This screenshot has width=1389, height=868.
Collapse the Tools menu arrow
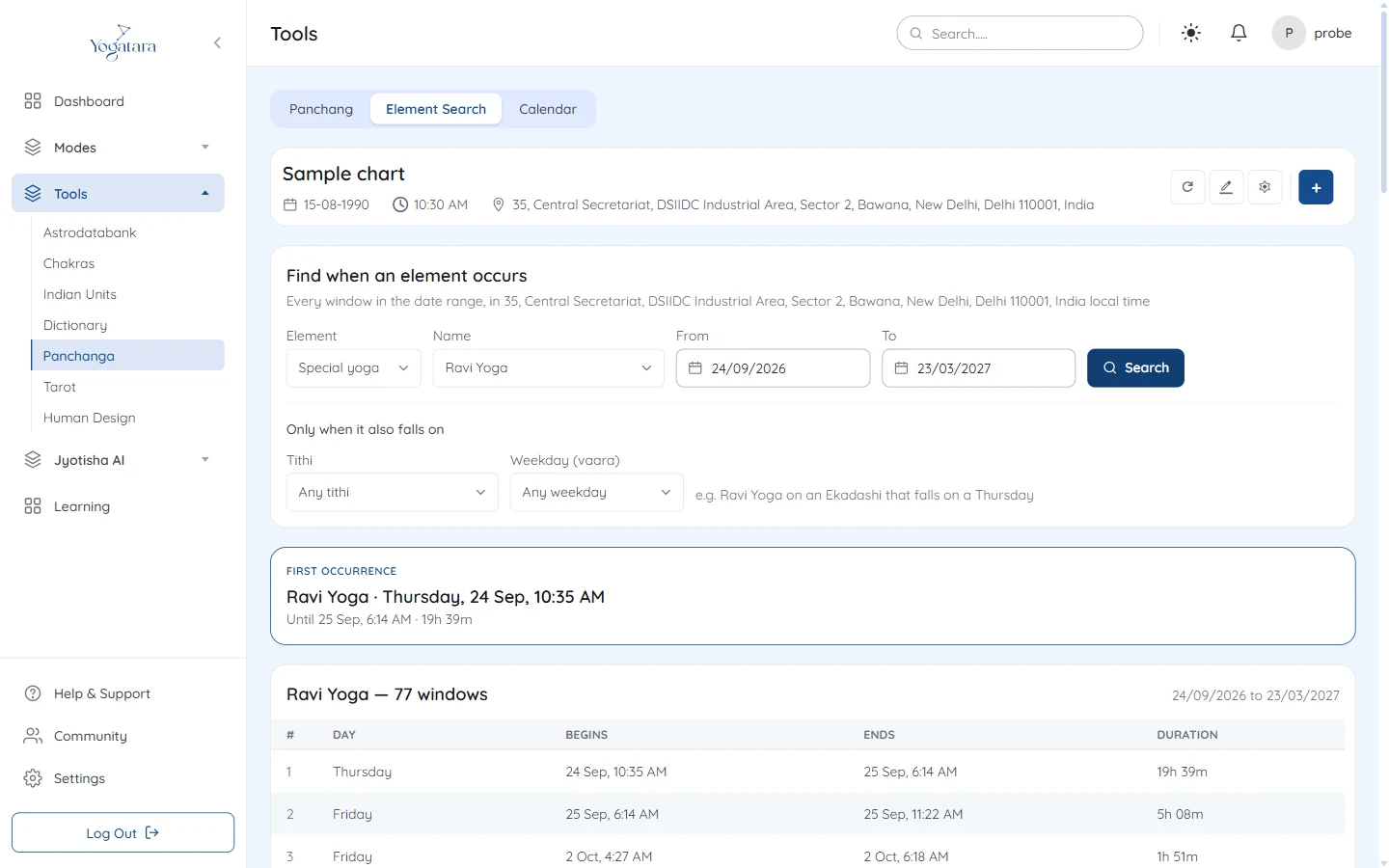[205, 194]
